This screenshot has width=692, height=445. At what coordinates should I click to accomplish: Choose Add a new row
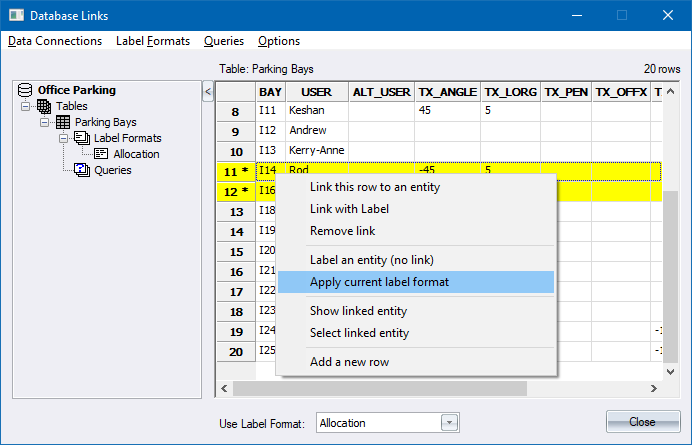pyautogui.click(x=349, y=361)
